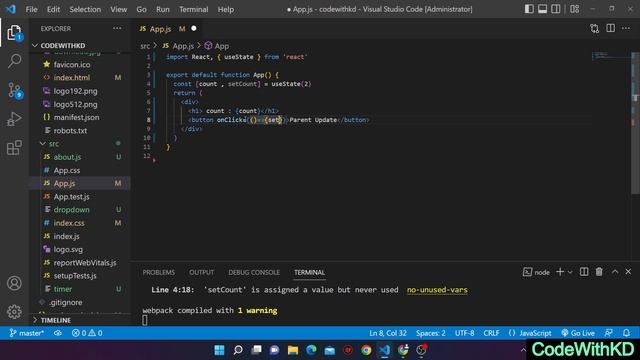Open about.js in the explorer
The width and height of the screenshot is (640, 360).
(67, 157)
